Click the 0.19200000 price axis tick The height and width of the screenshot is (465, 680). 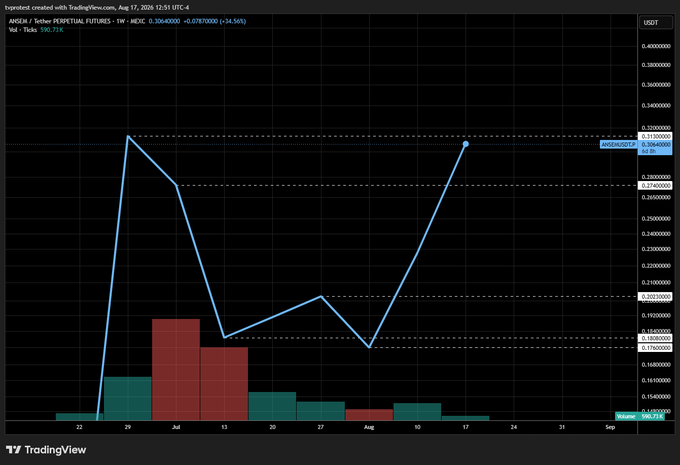click(656, 315)
